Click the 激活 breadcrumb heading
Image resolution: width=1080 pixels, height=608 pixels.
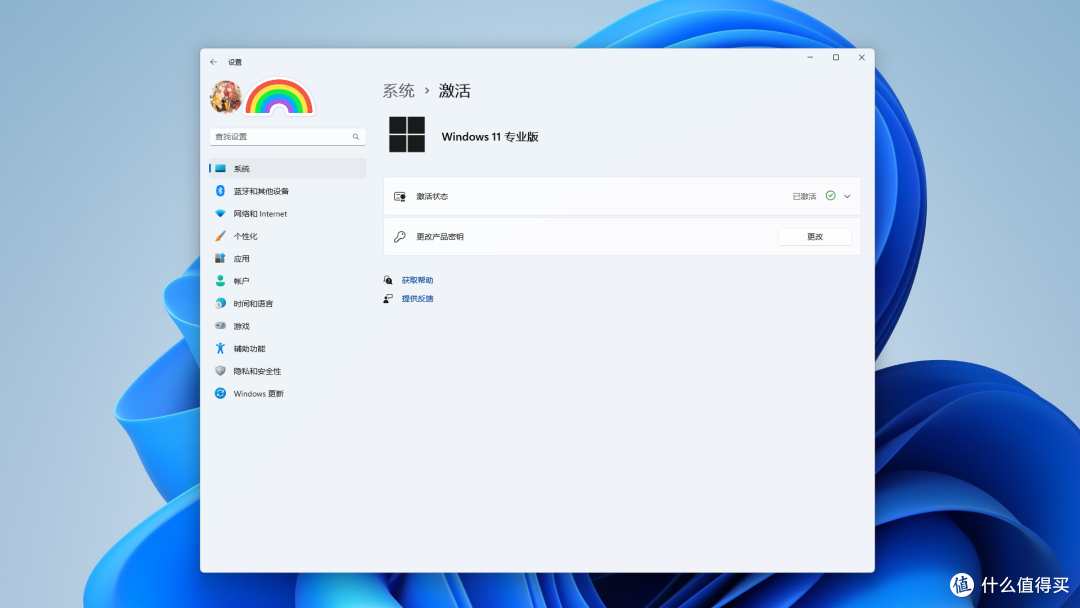tap(455, 91)
